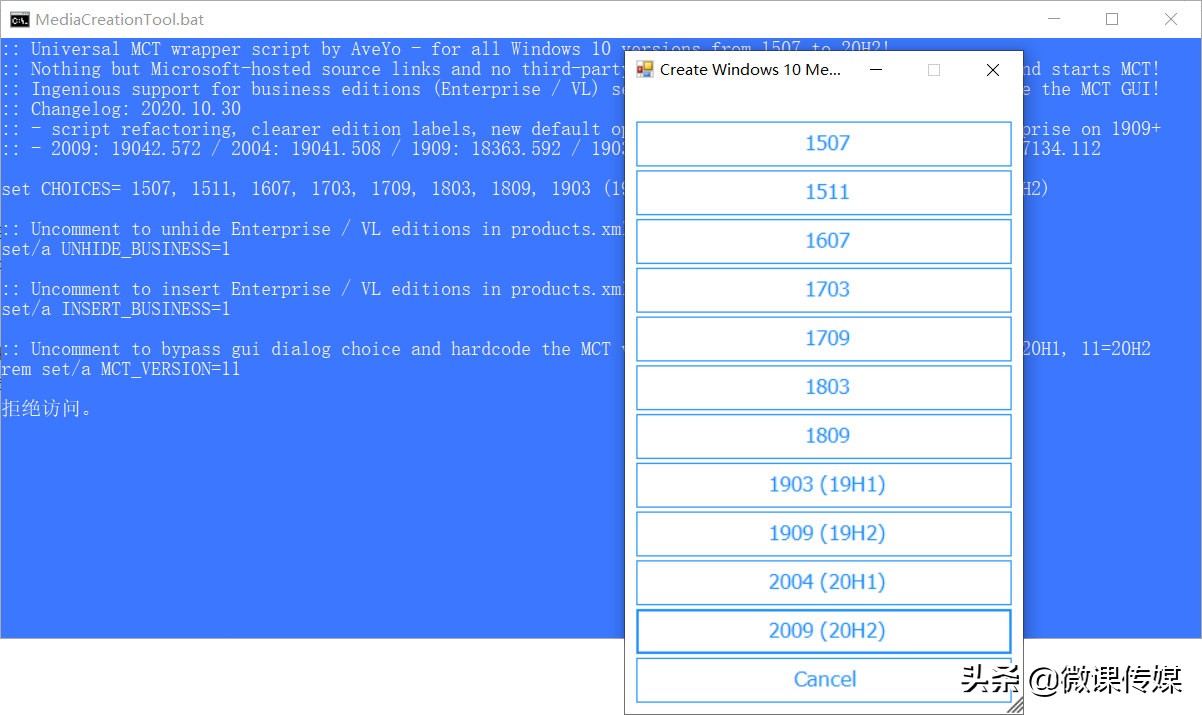The height and width of the screenshot is (715, 1202).
Task: Minimize the MediaCreationTool.bat console window
Action: point(1053,19)
